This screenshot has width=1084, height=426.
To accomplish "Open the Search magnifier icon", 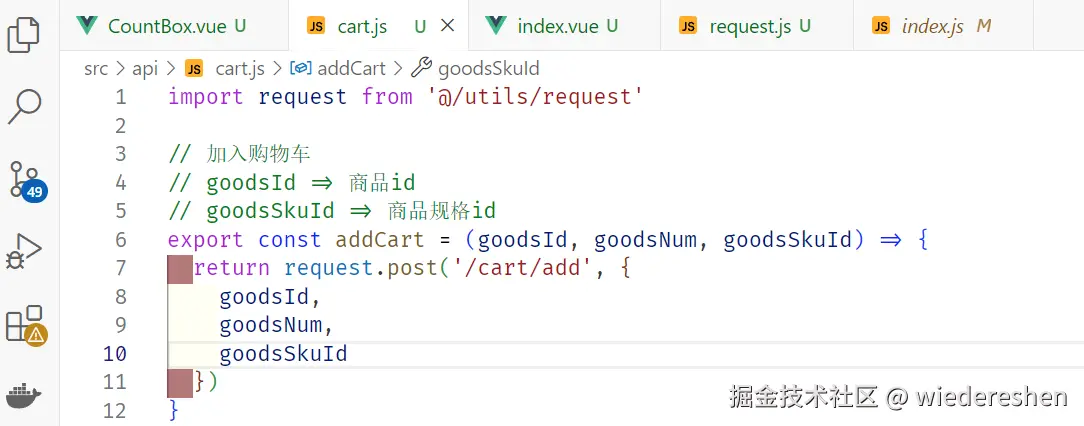I will (24, 104).
